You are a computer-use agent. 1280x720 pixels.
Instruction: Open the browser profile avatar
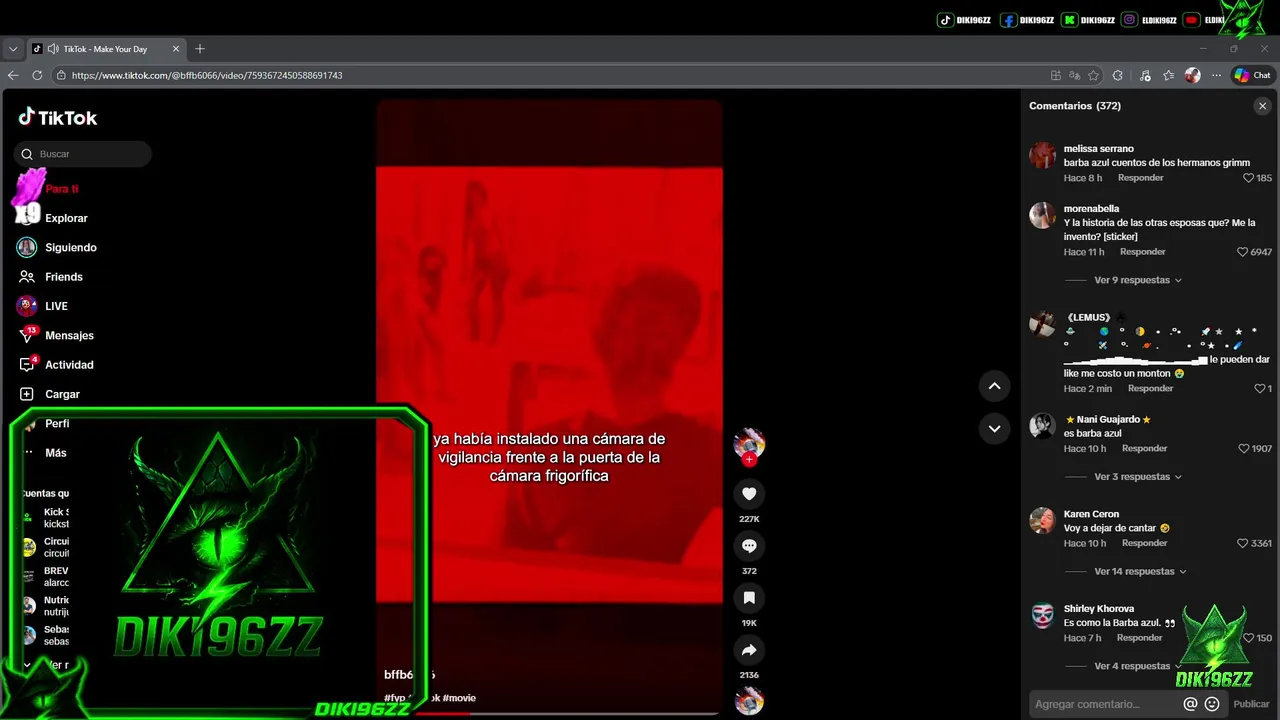1192,75
